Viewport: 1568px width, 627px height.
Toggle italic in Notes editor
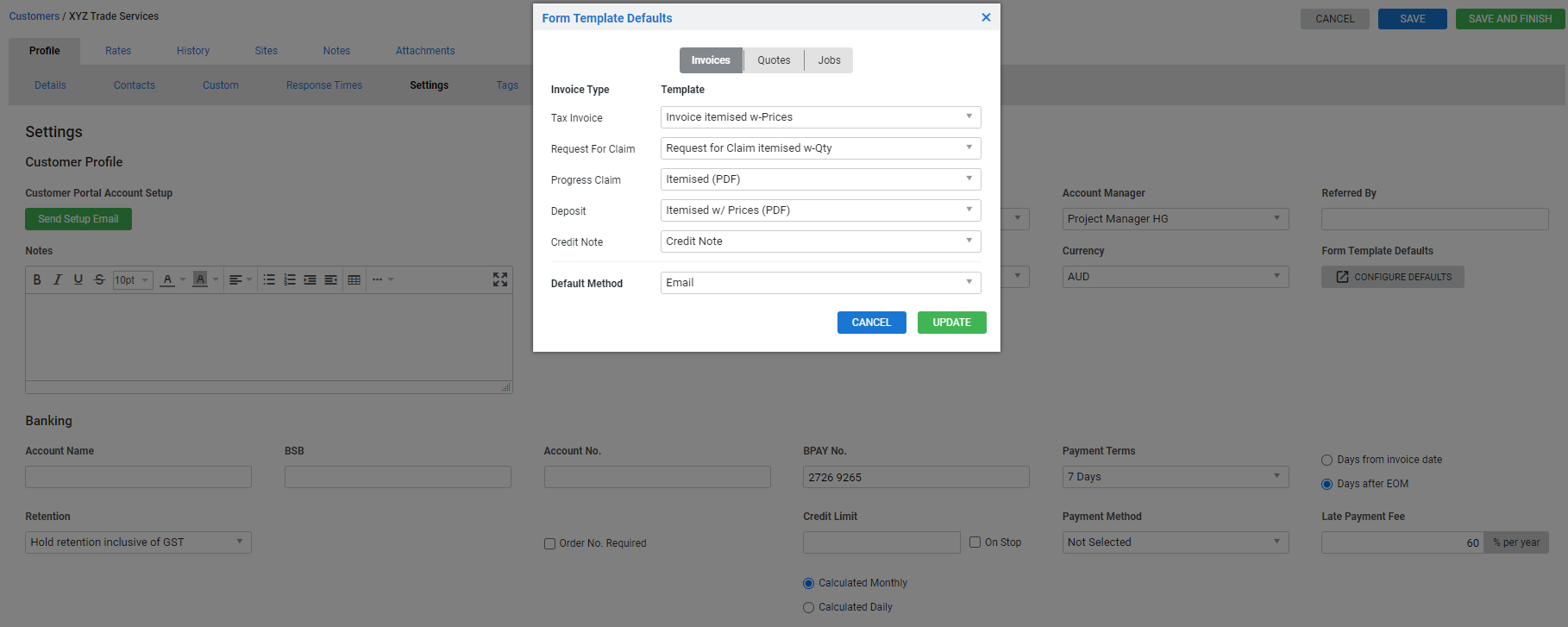(58, 279)
